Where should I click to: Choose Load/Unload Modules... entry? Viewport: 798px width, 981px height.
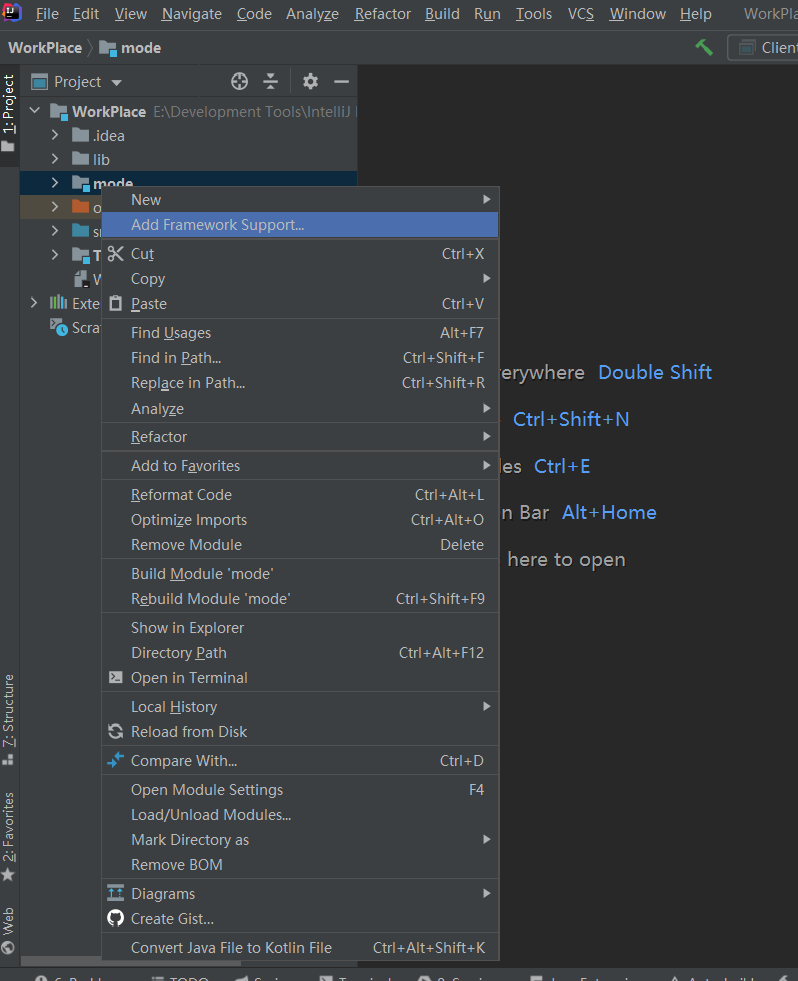pos(300,815)
